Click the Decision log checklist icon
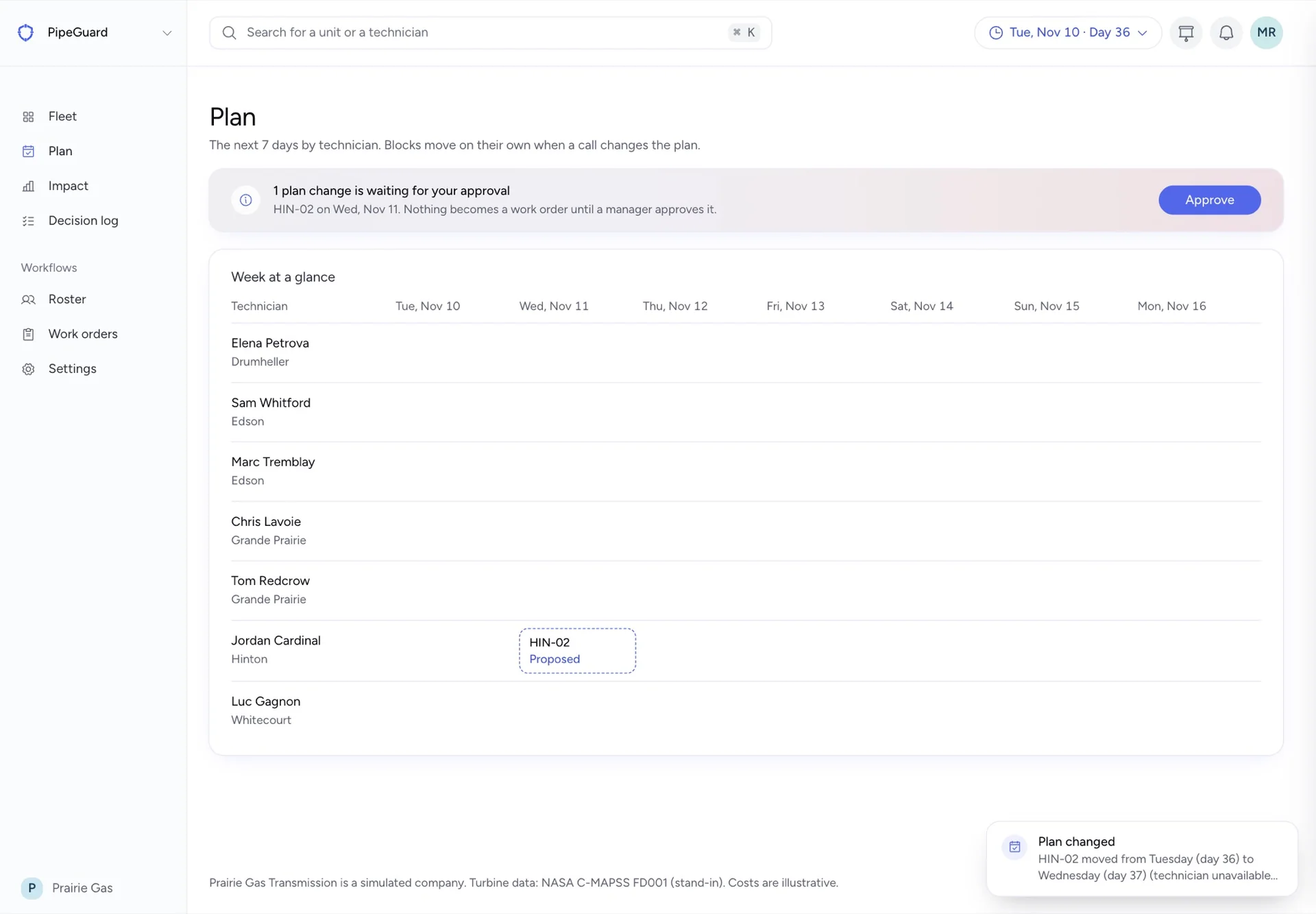 click(28, 221)
